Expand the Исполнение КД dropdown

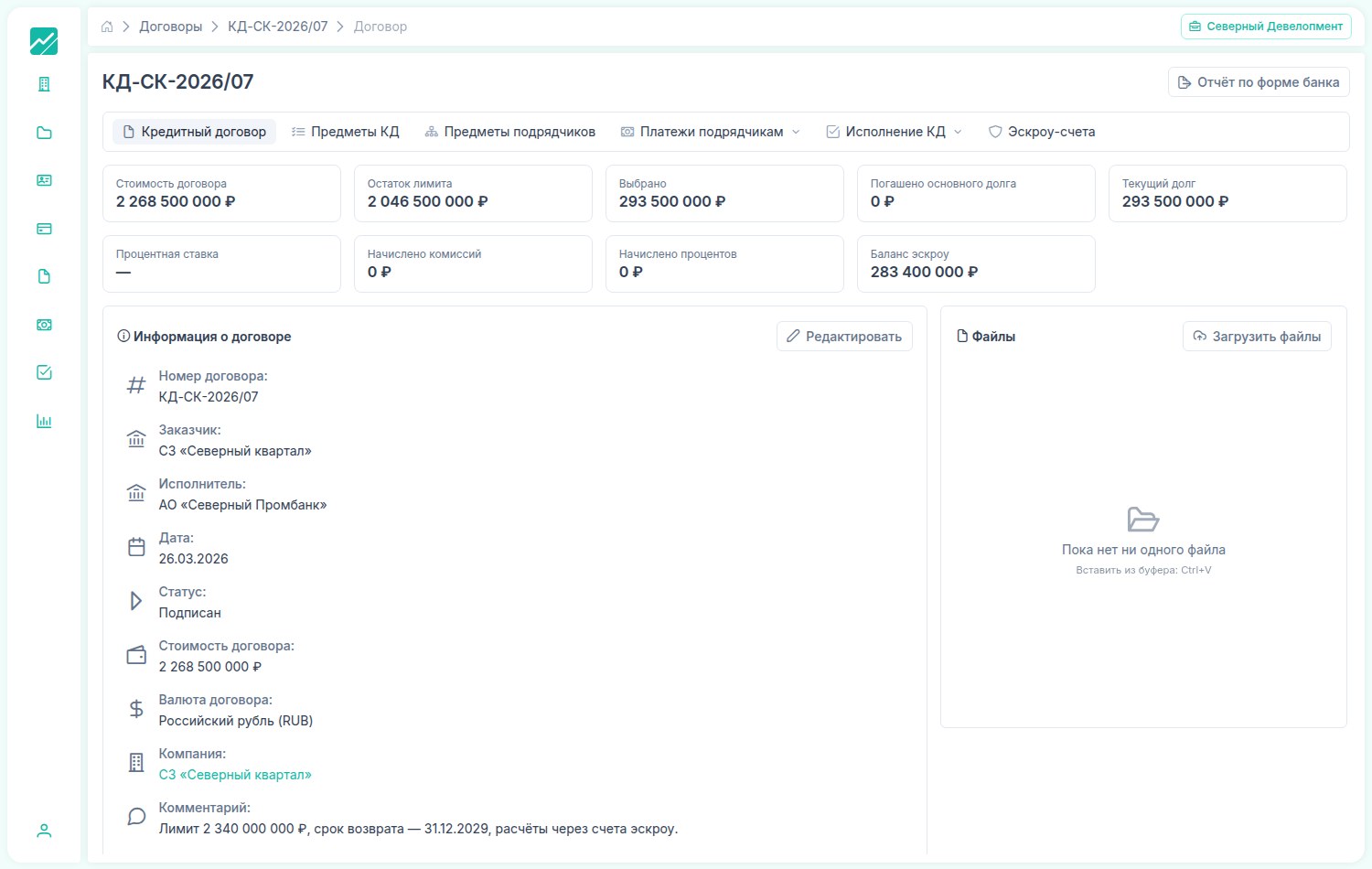[895, 132]
